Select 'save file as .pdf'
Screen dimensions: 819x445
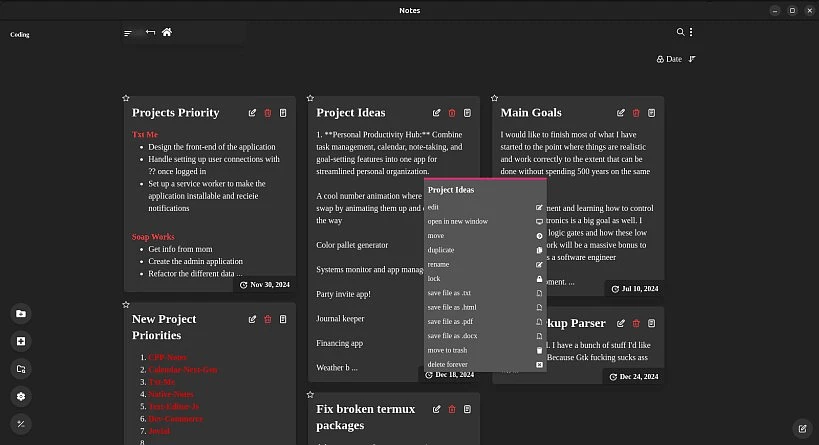(485, 322)
